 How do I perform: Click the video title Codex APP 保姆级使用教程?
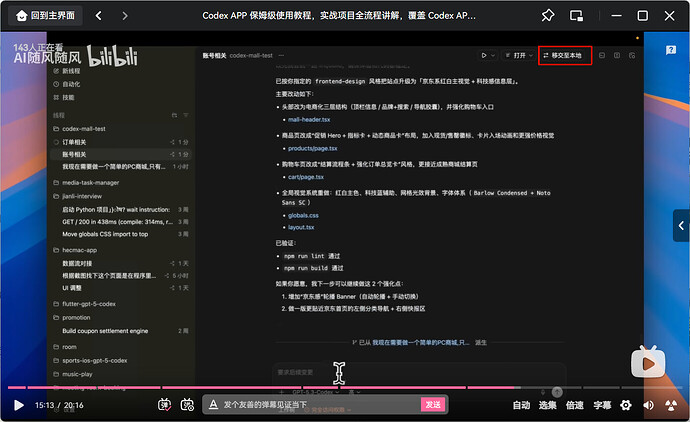(339, 16)
